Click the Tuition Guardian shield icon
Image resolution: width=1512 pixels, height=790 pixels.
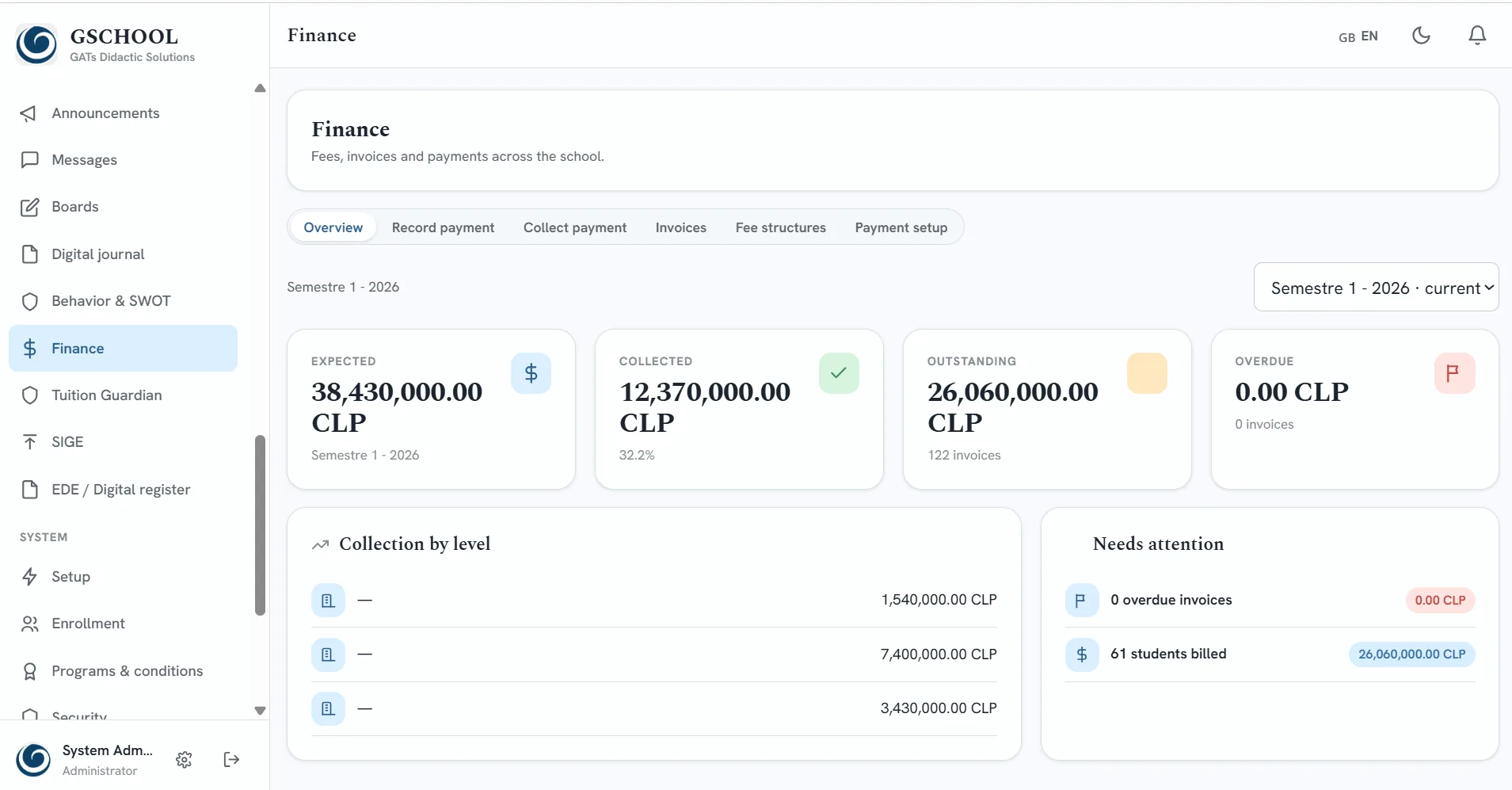tap(29, 395)
